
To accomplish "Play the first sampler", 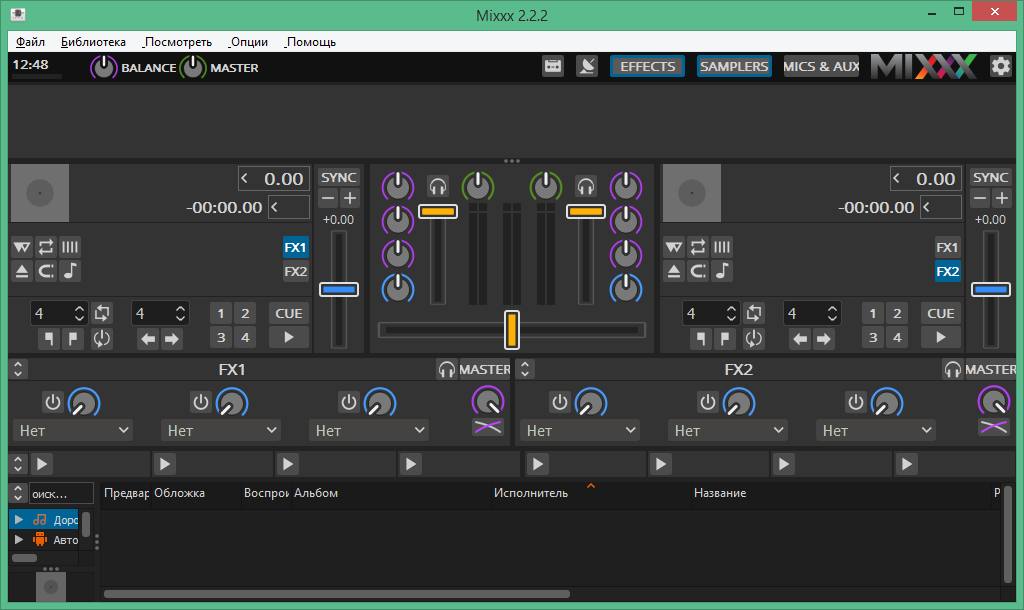I will [42, 464].
